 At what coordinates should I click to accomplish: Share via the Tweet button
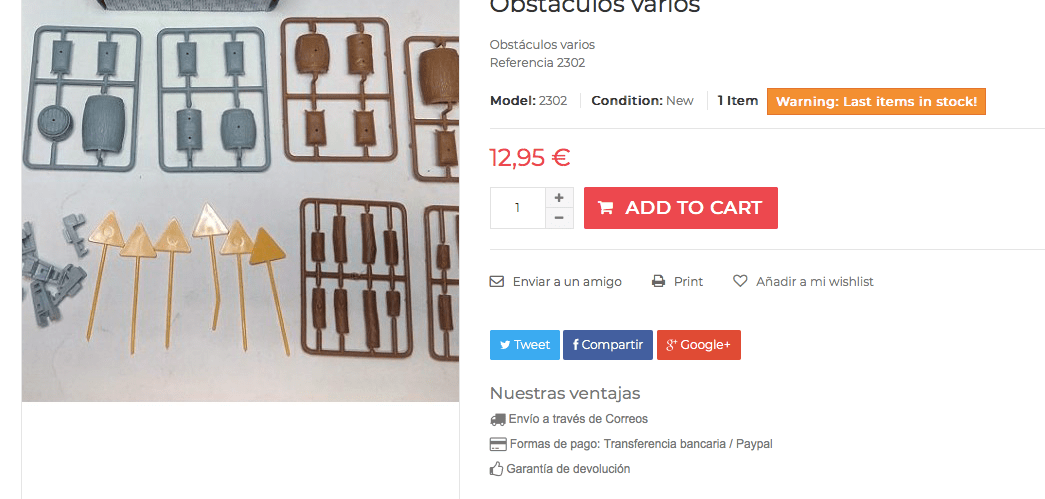coord(524,345)
